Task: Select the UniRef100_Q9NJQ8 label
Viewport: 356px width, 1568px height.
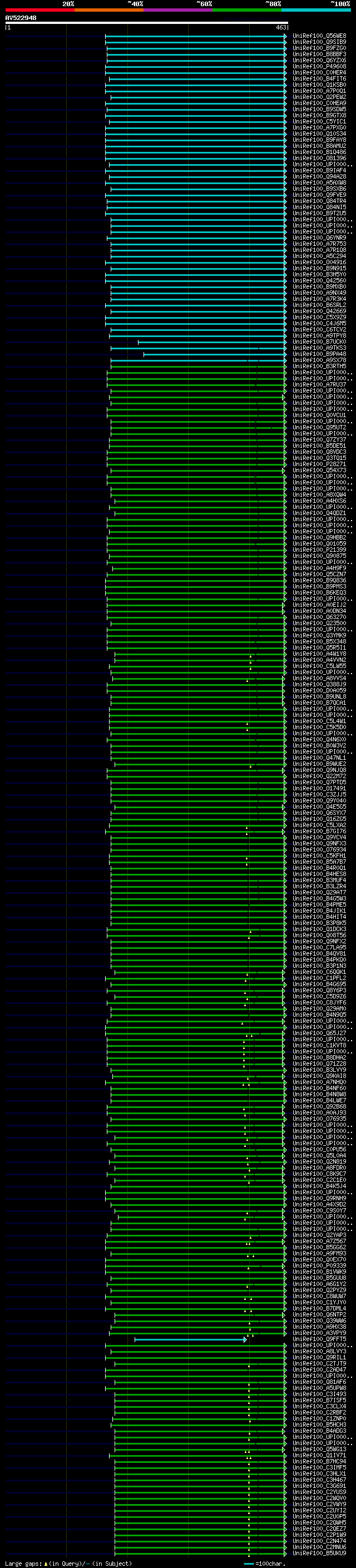Action: click(x=319, y=770)
